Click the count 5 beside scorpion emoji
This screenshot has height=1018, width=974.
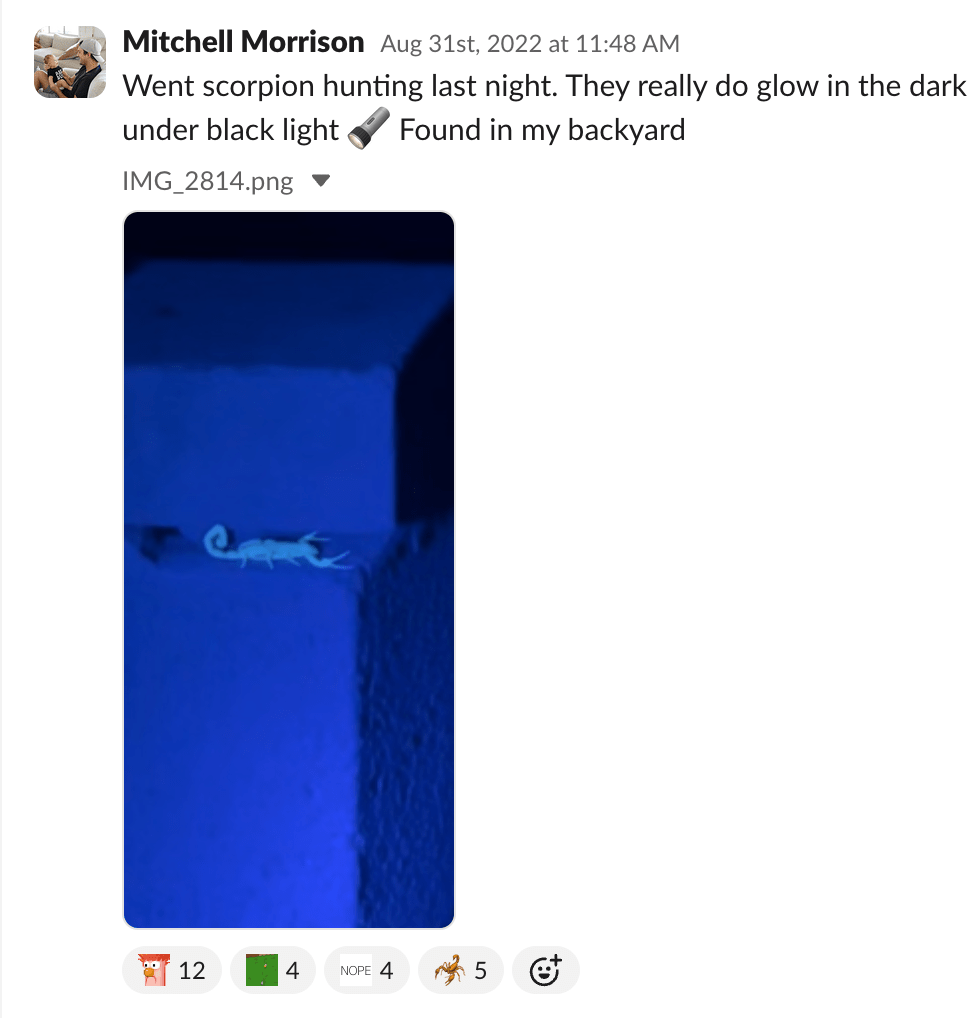pos(481,971)
